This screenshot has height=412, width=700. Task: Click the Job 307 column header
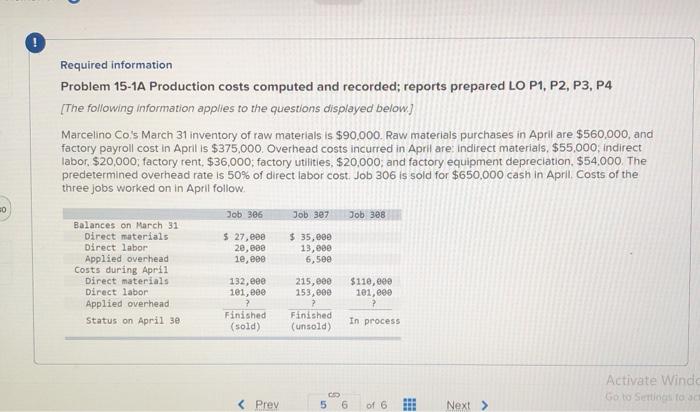(x=311, y=215)
